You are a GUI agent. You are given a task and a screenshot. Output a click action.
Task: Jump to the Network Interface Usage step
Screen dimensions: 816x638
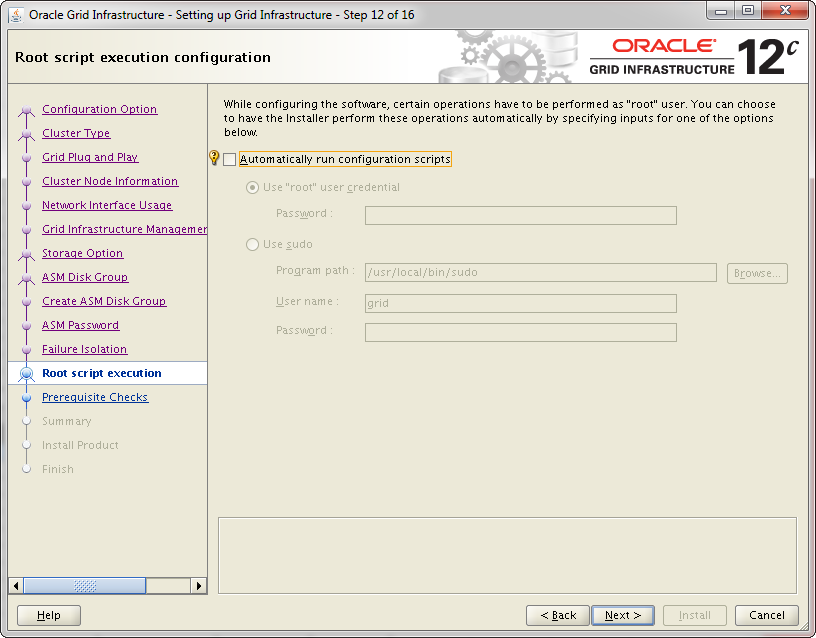(107, 205)
